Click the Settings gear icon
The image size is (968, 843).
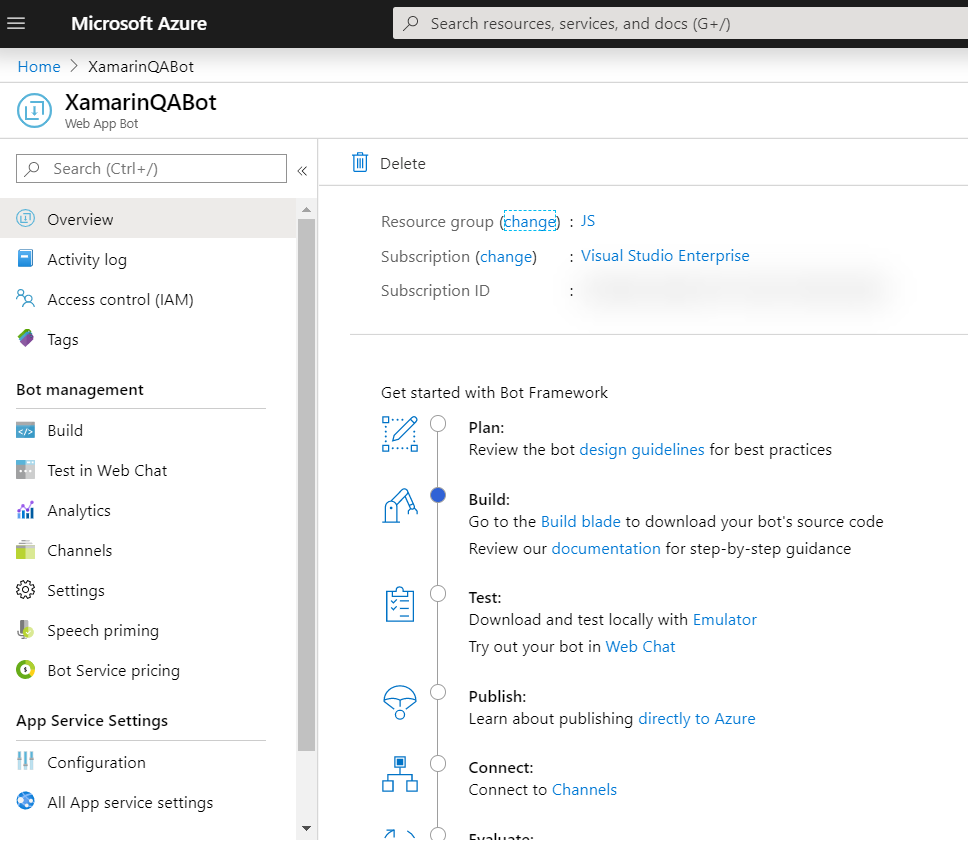point(25,590)
